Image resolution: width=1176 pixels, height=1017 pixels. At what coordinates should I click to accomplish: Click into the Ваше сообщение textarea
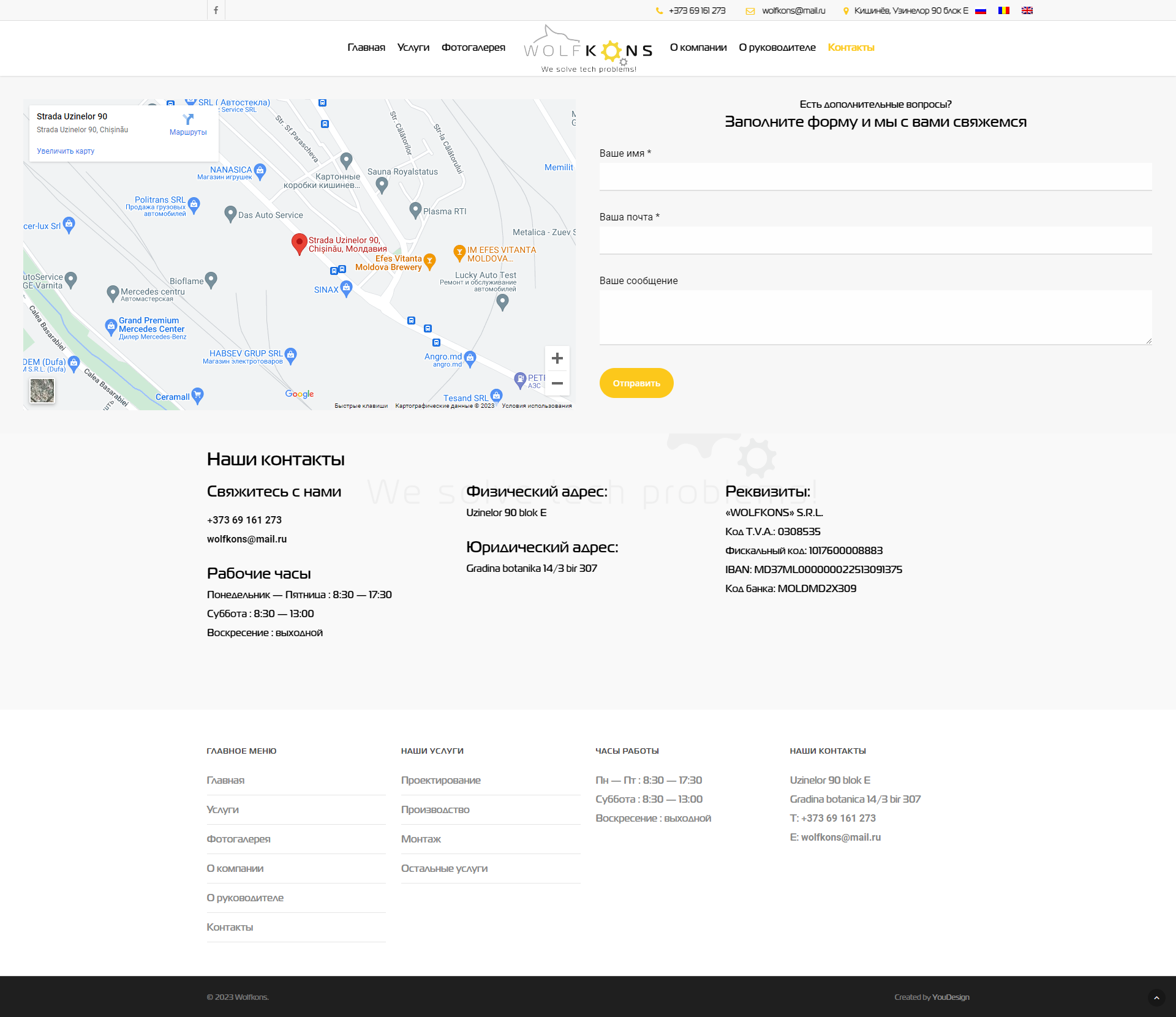click(875, 317)
